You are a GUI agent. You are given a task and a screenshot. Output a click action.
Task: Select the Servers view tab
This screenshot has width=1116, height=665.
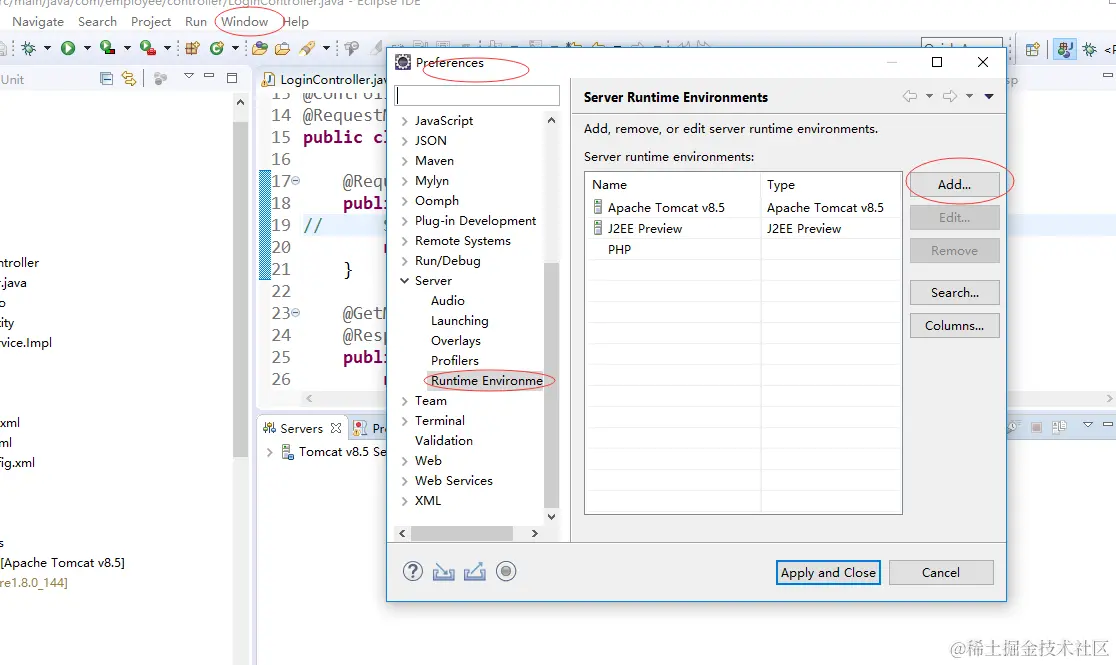click(x=301, y=428)
